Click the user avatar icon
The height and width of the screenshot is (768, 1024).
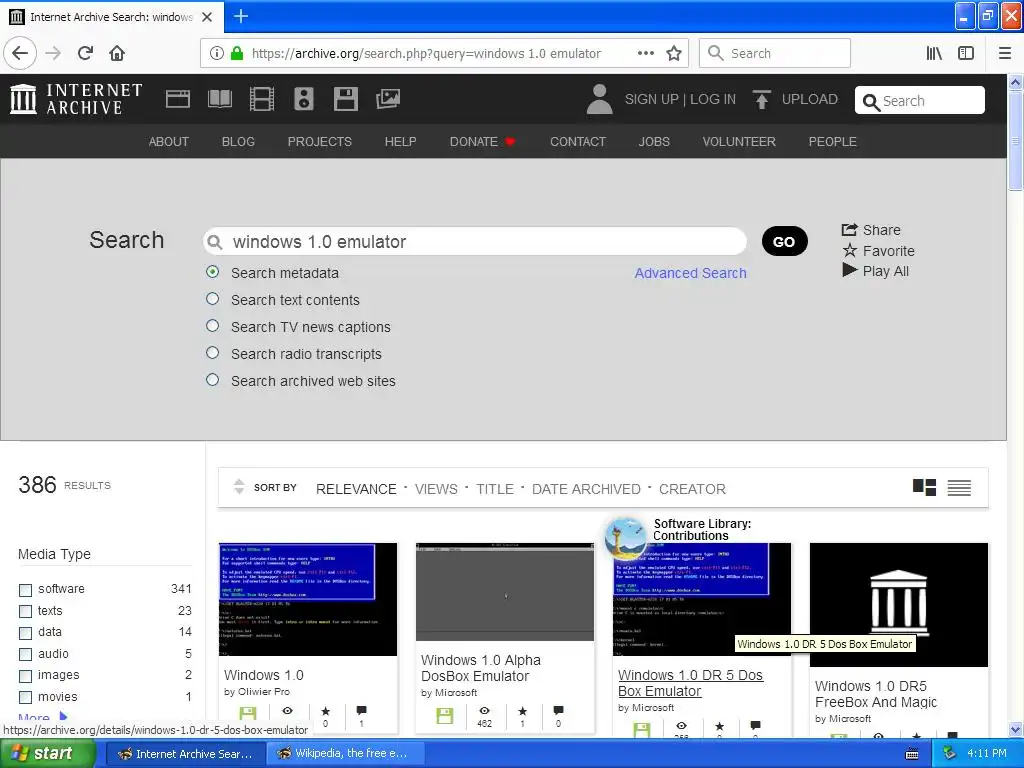point(599,99)
